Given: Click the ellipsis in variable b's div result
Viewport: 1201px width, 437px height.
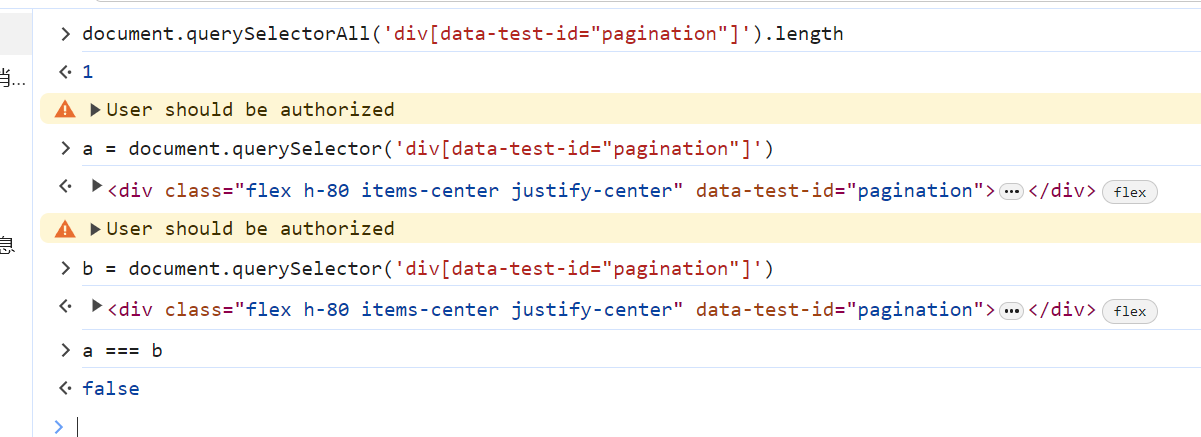Looking at the screenshot, I should point(1011,311).
